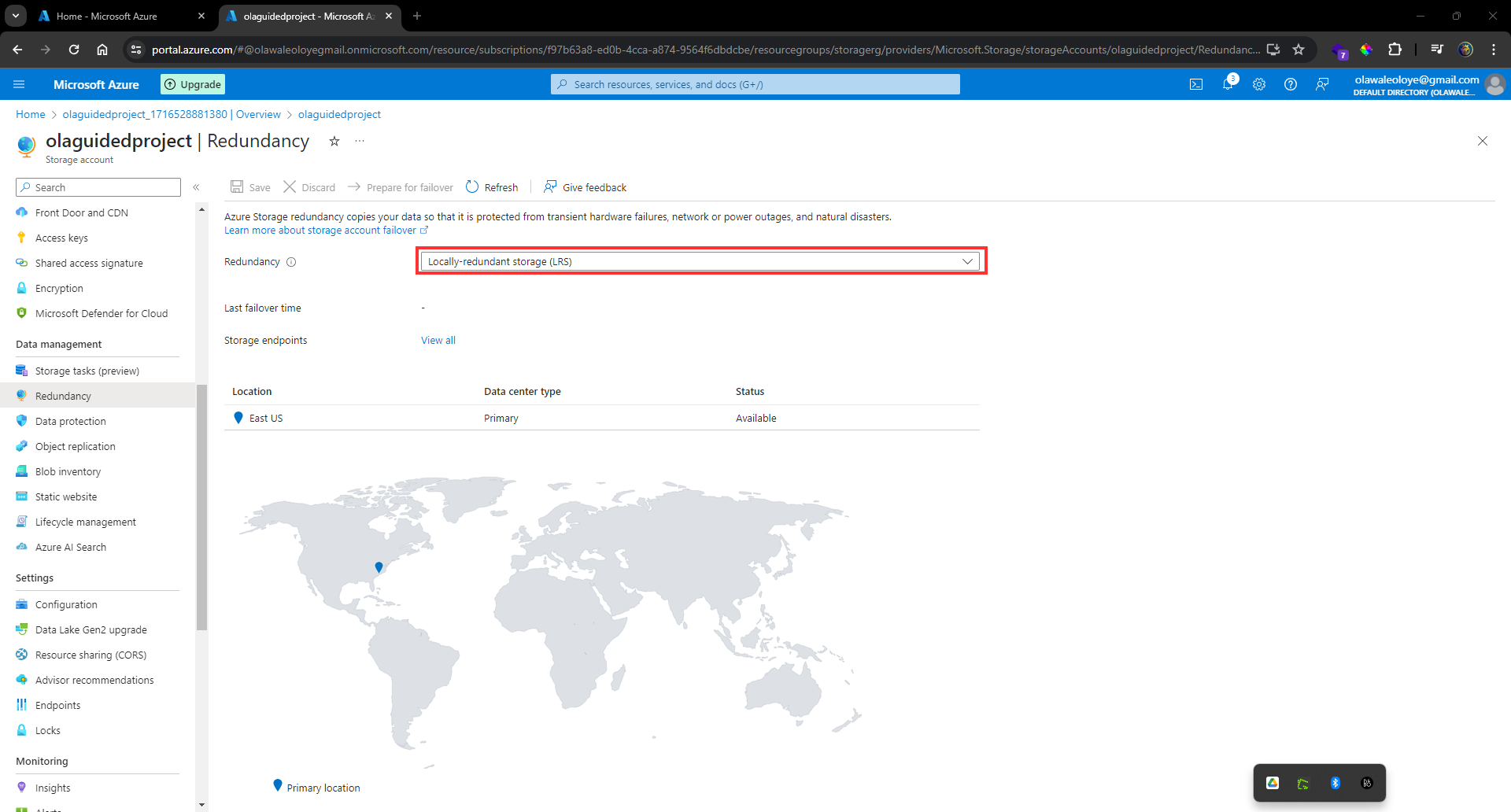Open olaguidedproject_1716528881380 Overview breadcrumb
The height and width of the screenshot is (812, 1511).
[x=172, y=114]
